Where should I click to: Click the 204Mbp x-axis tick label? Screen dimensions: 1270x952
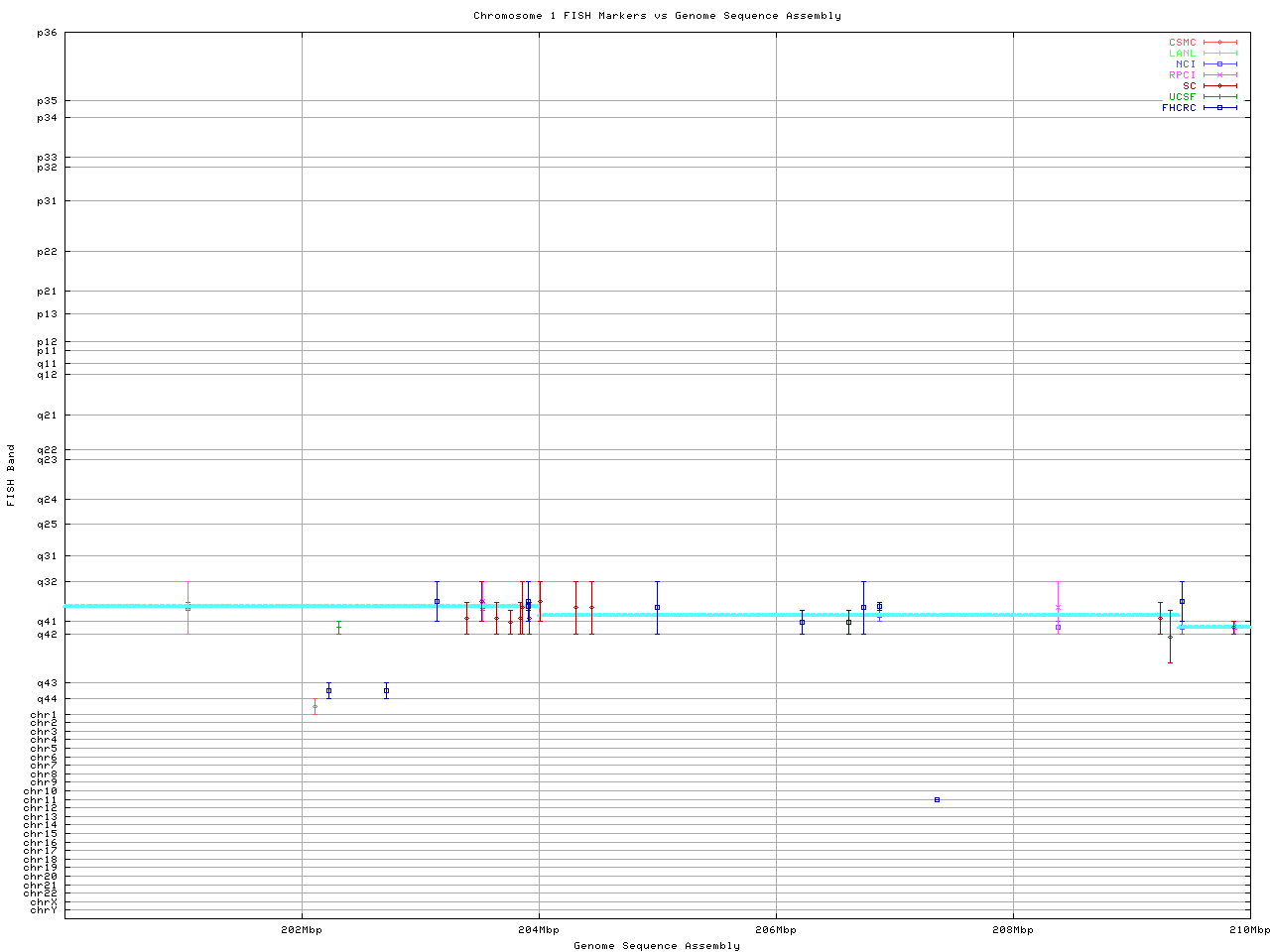tap(539, 930)
